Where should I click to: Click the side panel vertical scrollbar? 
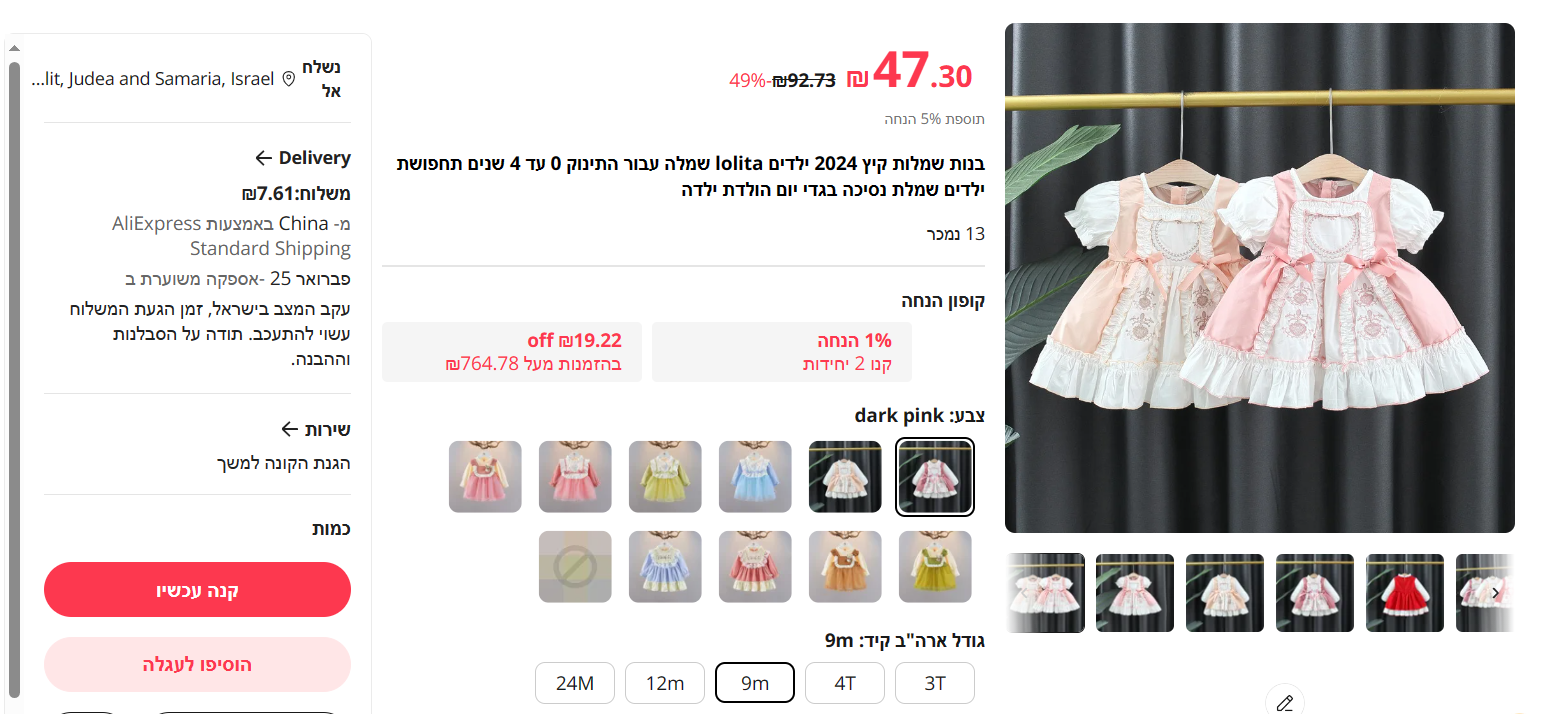(14, 379)
